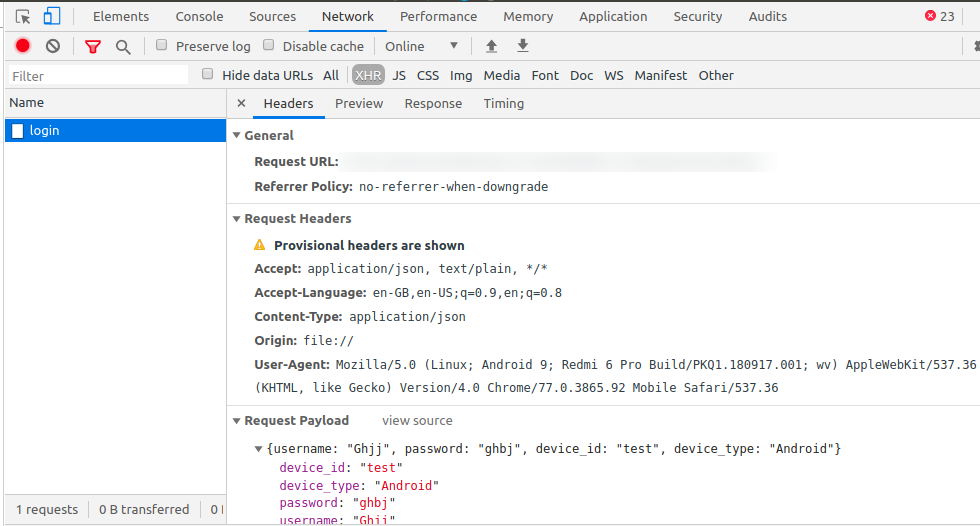Open the Audits panel
Screen dimensions: 980x526
coord(768,16)
